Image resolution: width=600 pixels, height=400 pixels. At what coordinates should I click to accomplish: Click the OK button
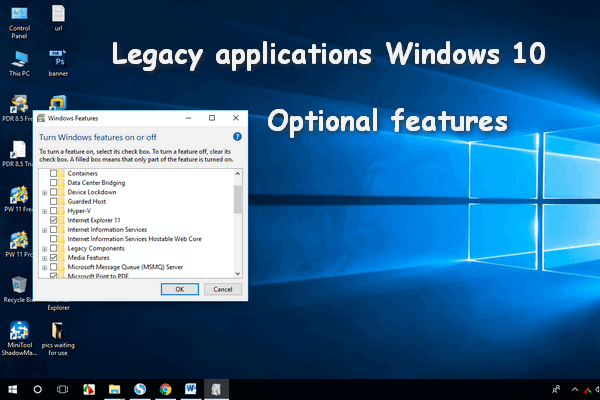point(180,289)
